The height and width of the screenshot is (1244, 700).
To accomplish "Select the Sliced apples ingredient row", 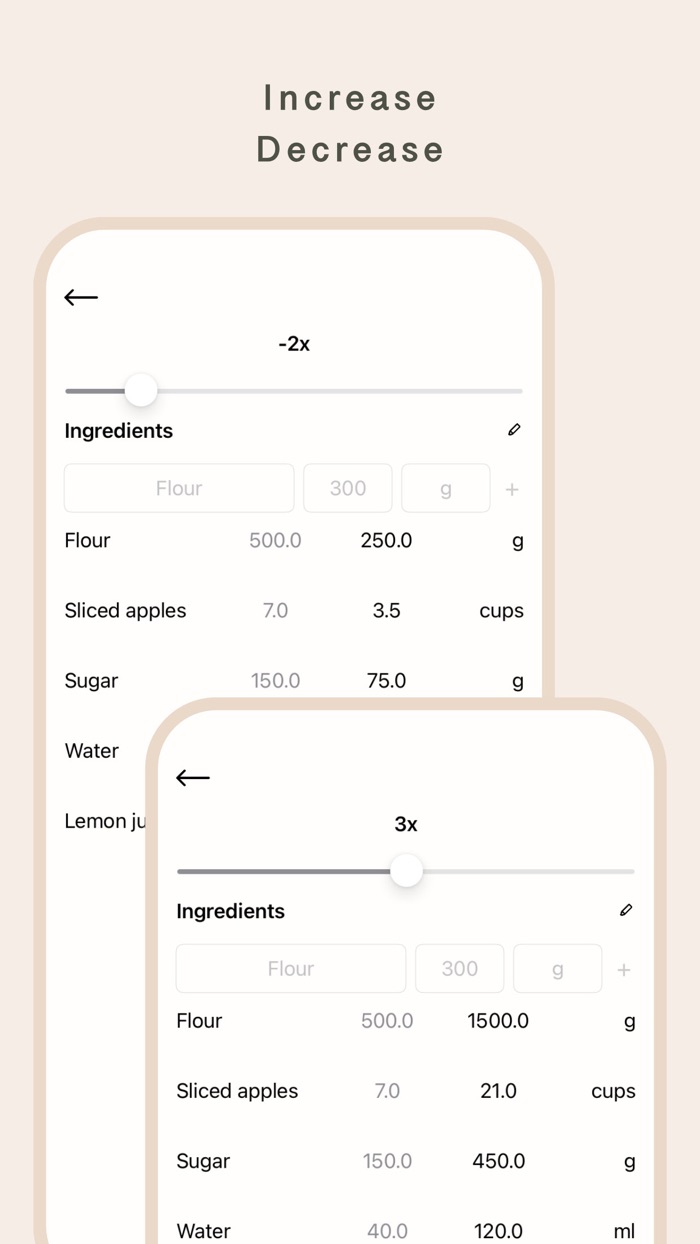I will (x=125, y=610).
